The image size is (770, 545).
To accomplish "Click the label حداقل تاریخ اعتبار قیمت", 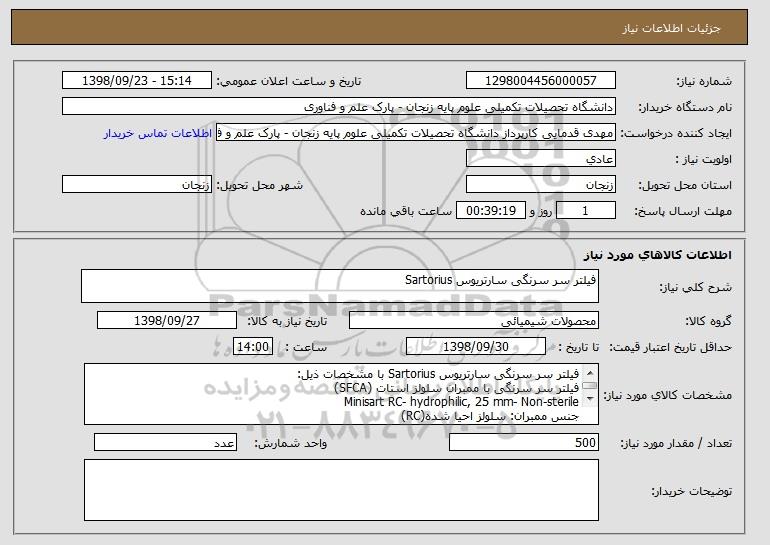I will [671, 347].
